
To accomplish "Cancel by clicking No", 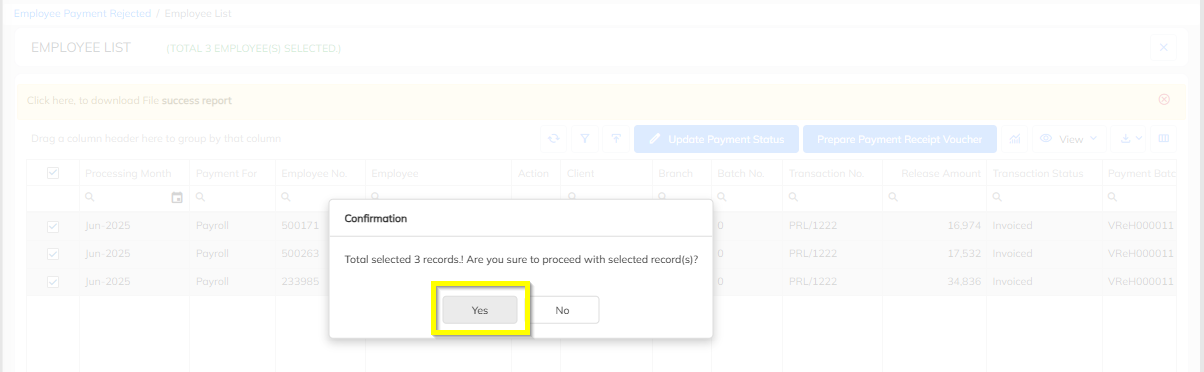I will (x=562, y=310).
